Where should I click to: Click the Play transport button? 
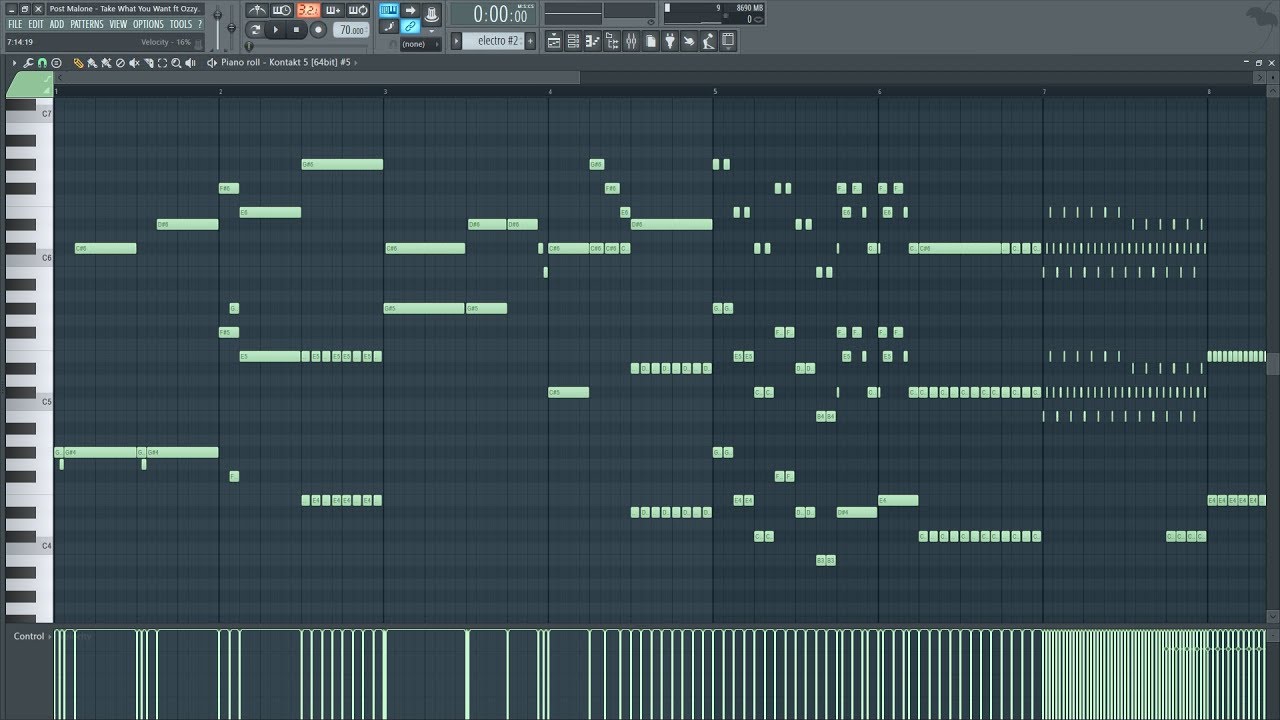[276, 30]
